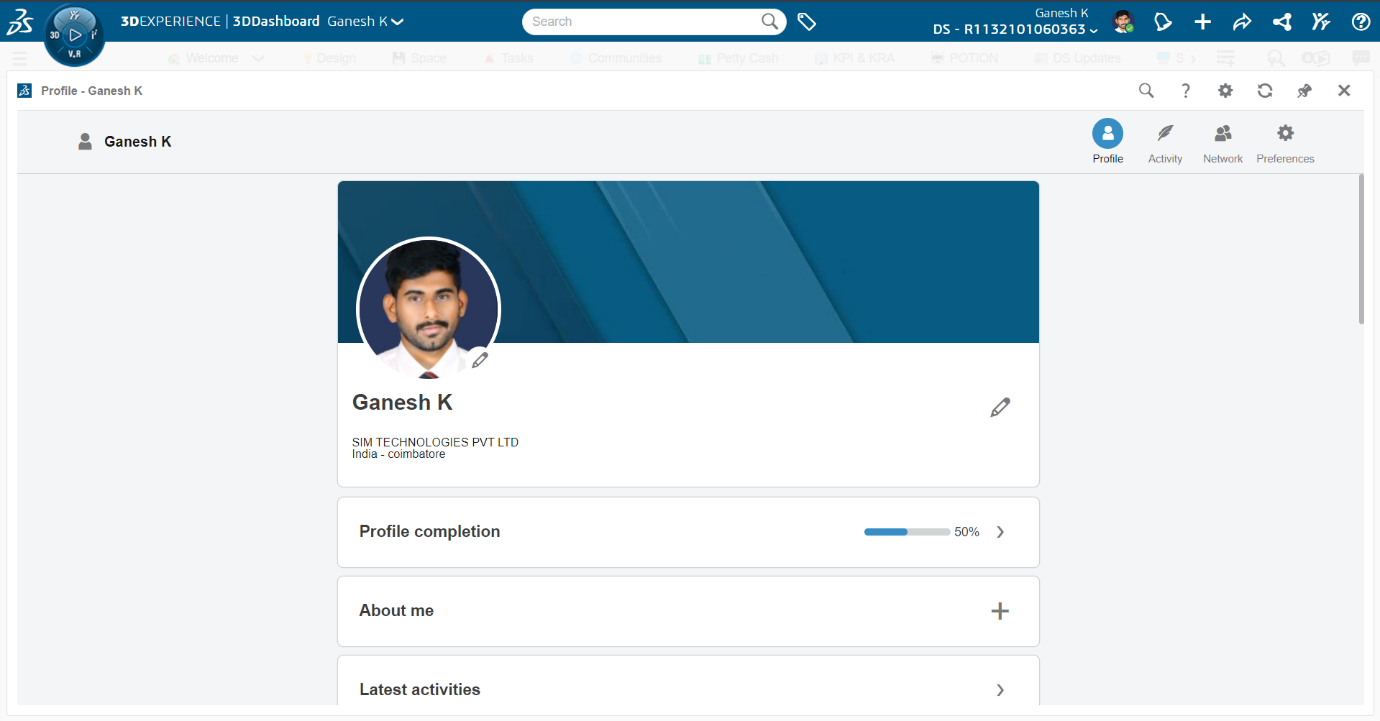Click the SIM TECHNOLOGIES PVT LTD text

tap(435, 442)
